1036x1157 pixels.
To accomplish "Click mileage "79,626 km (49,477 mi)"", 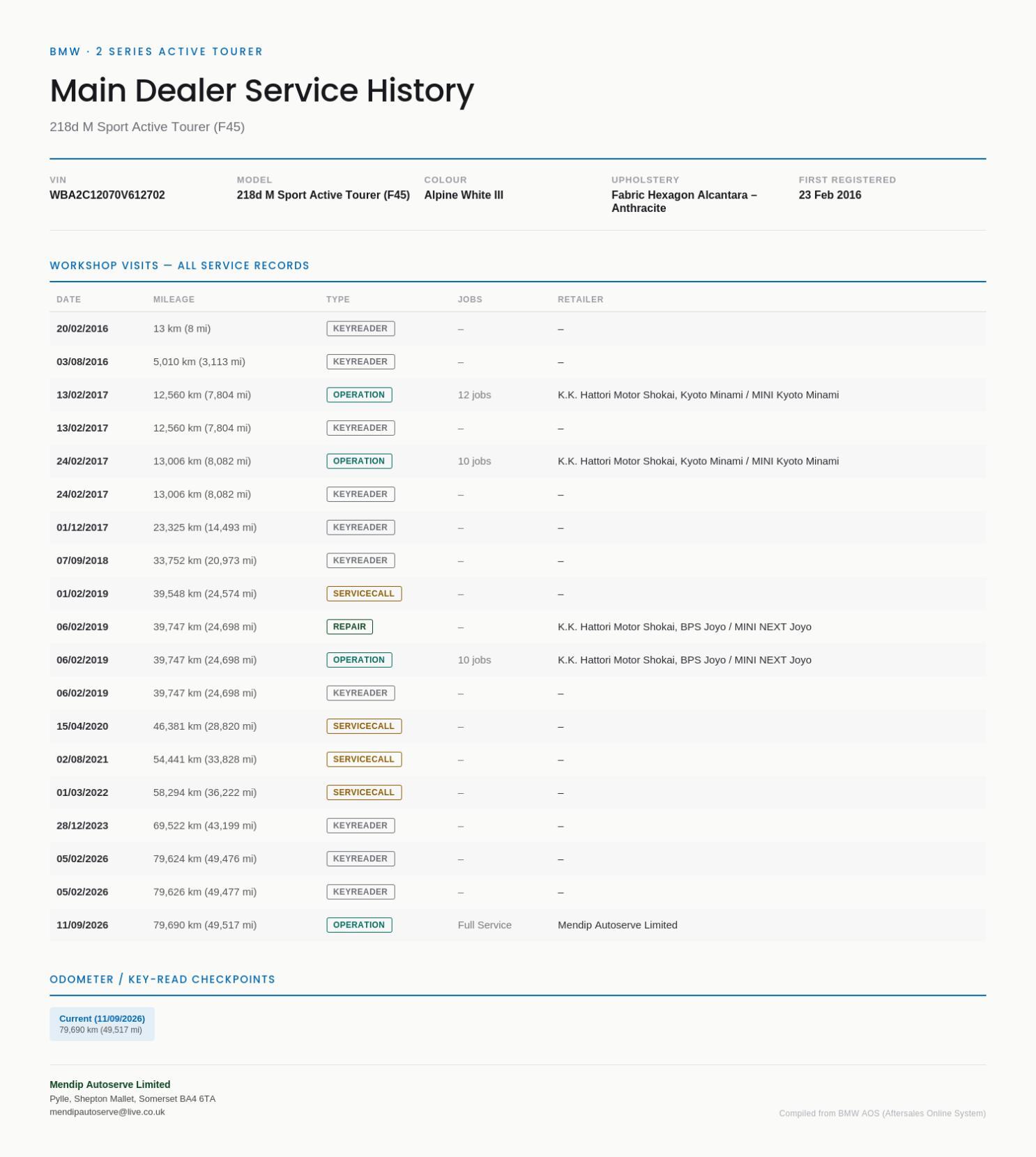I will [205, 891].
